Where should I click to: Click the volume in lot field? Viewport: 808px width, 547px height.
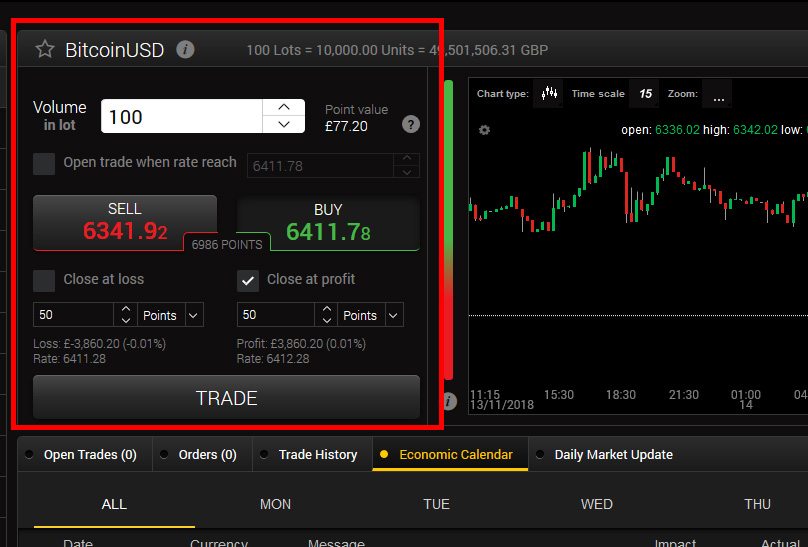[182, 116]
